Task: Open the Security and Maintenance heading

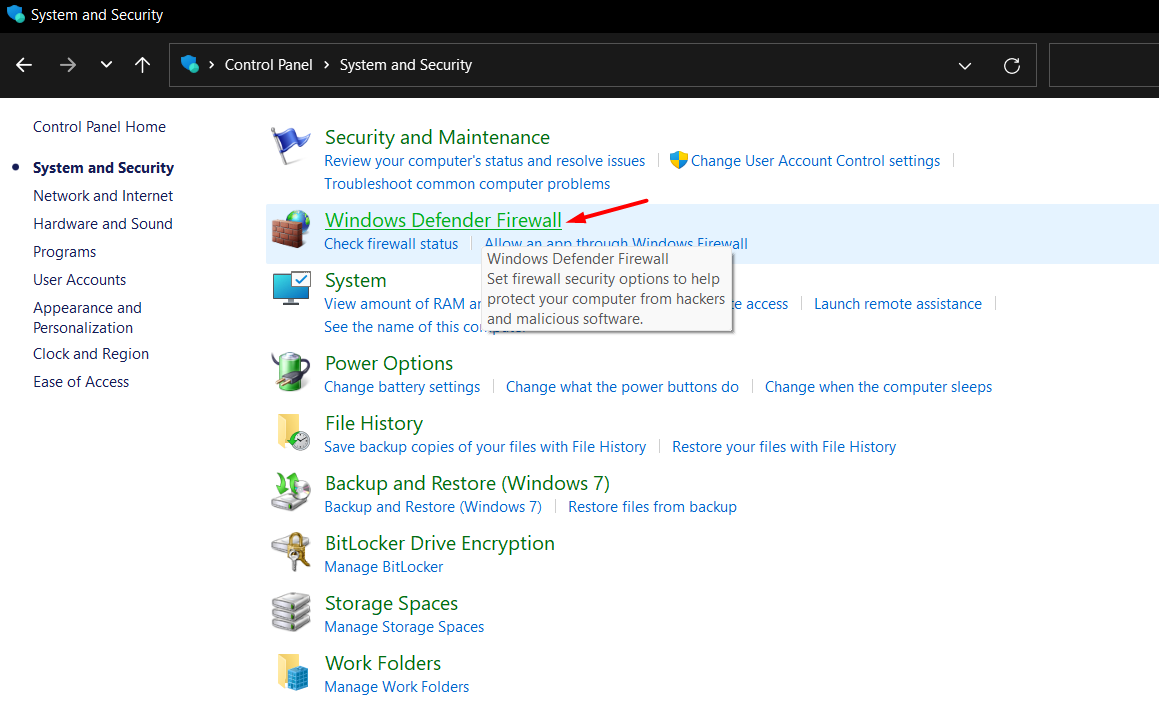Action: pyautogui.click(x=438, y=138)
